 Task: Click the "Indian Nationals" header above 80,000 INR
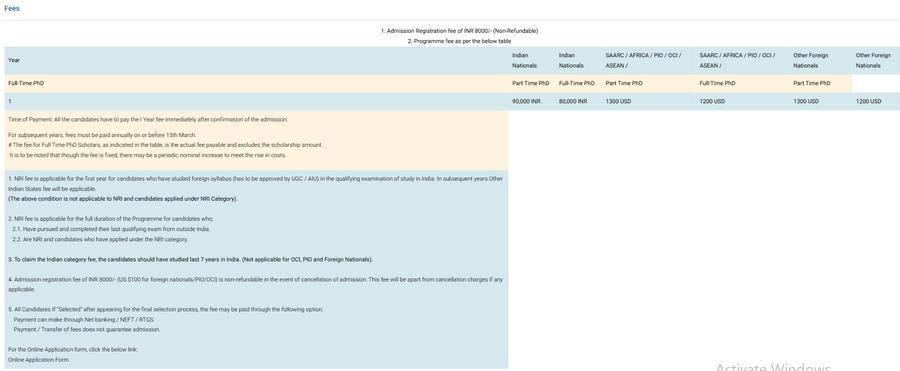tap(571, 60)
